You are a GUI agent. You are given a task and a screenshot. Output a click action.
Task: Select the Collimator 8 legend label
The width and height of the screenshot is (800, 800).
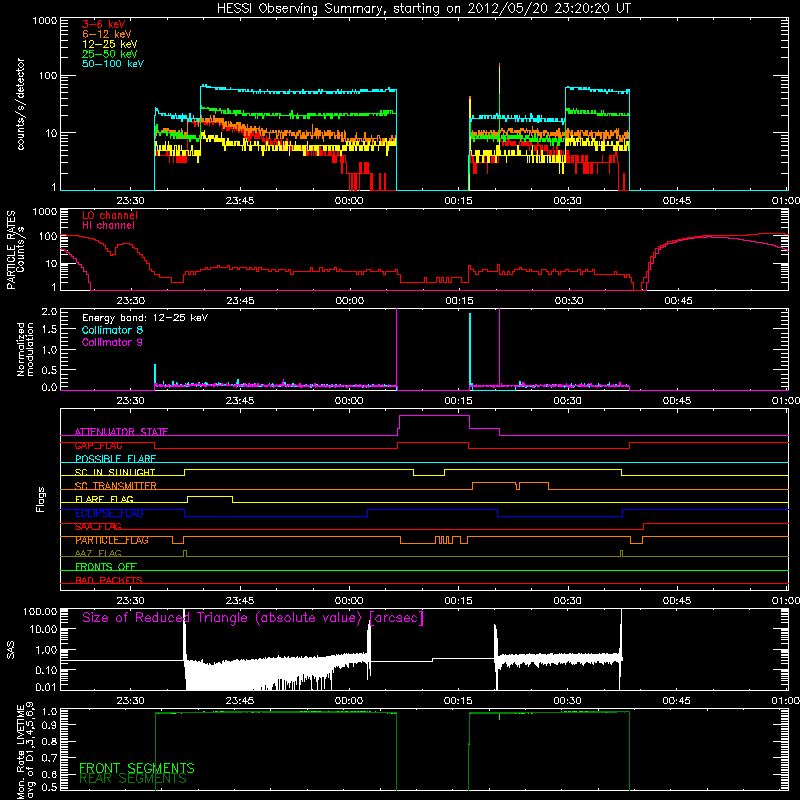tap(112, 330)
